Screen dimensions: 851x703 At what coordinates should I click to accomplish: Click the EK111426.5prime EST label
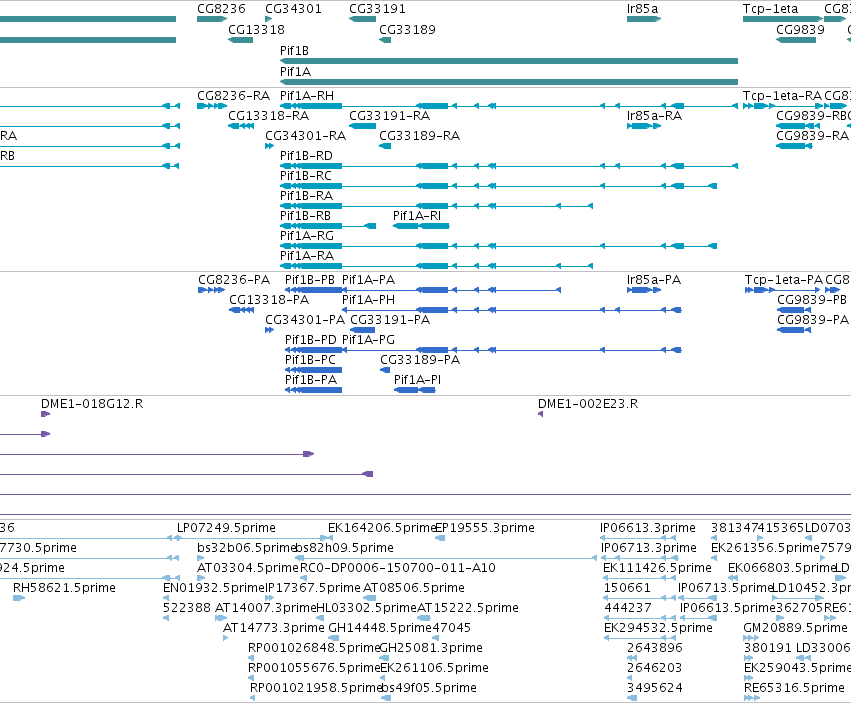coord(657,568)
